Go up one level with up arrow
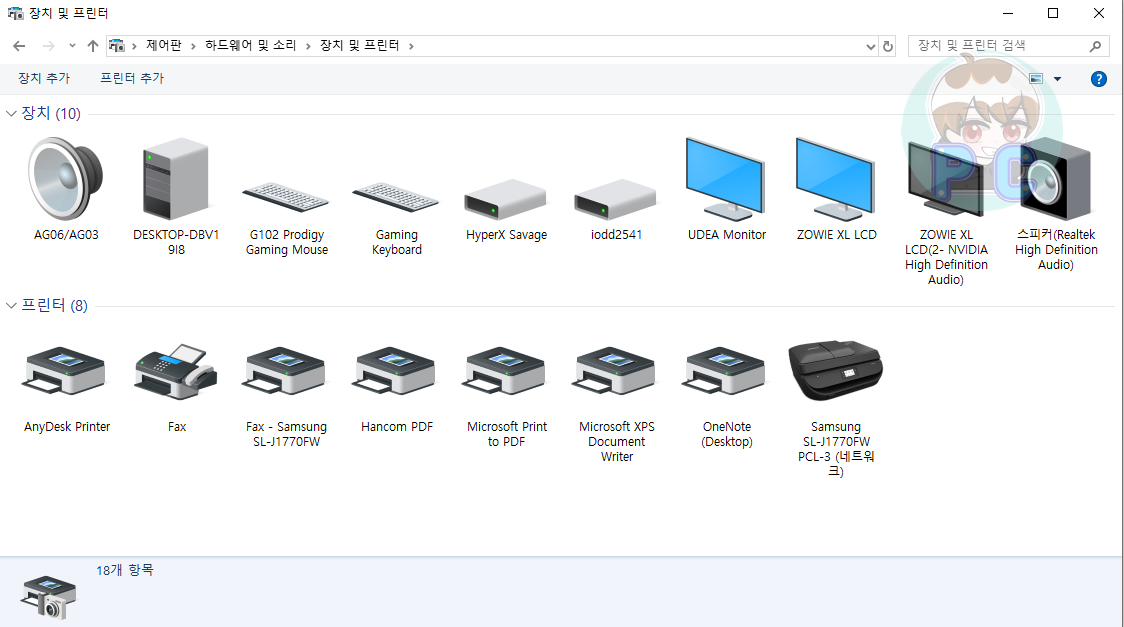The width and height of the screenshot is (1124, 627). tap(92, 46)
